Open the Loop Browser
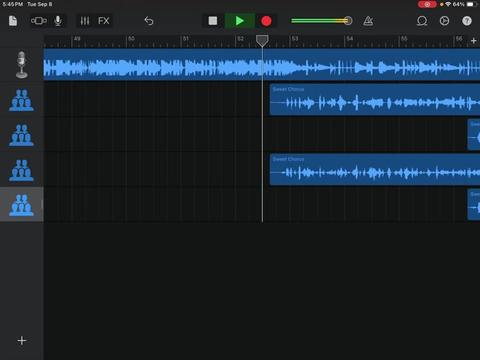480x360 pixels. 422,21
